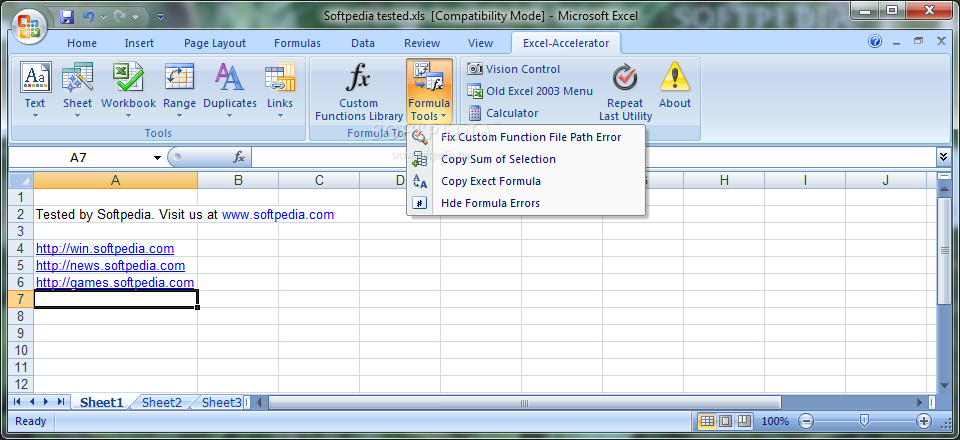Click the Office button orb
The image size is (960, 440).
[29, 26]
